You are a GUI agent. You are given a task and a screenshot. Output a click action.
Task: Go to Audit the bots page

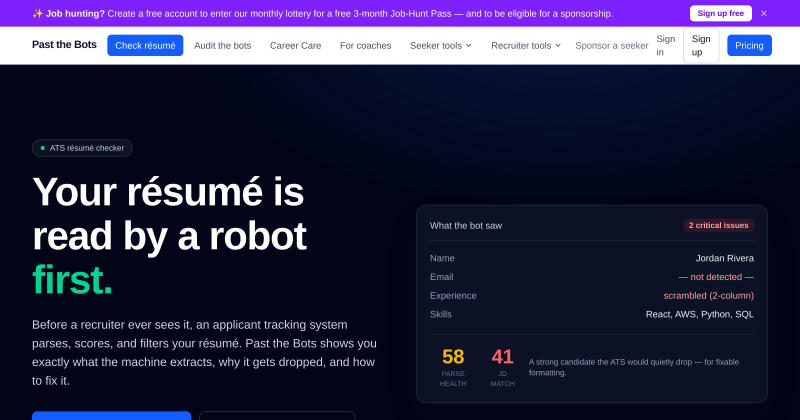point(222,45)
